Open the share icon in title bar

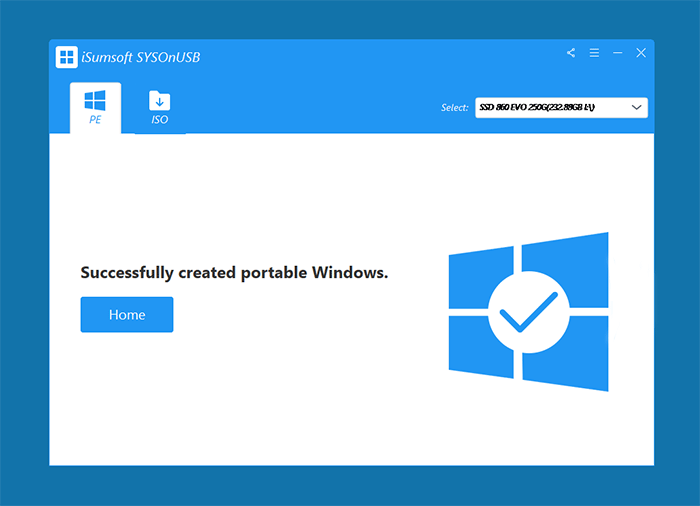pos(571,53)
